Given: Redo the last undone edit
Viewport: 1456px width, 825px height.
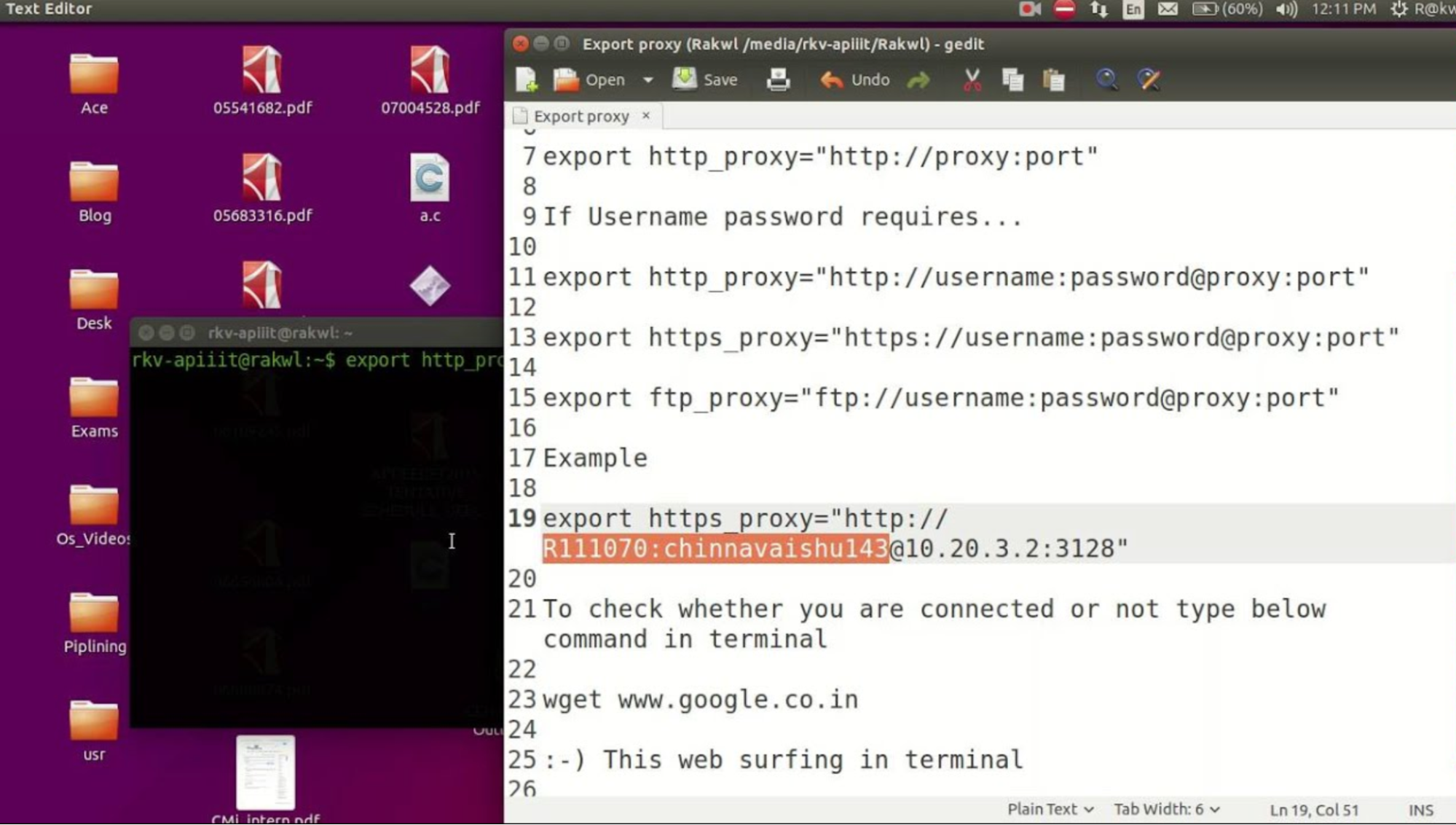Looking at the screenshot, I should 918,79.
